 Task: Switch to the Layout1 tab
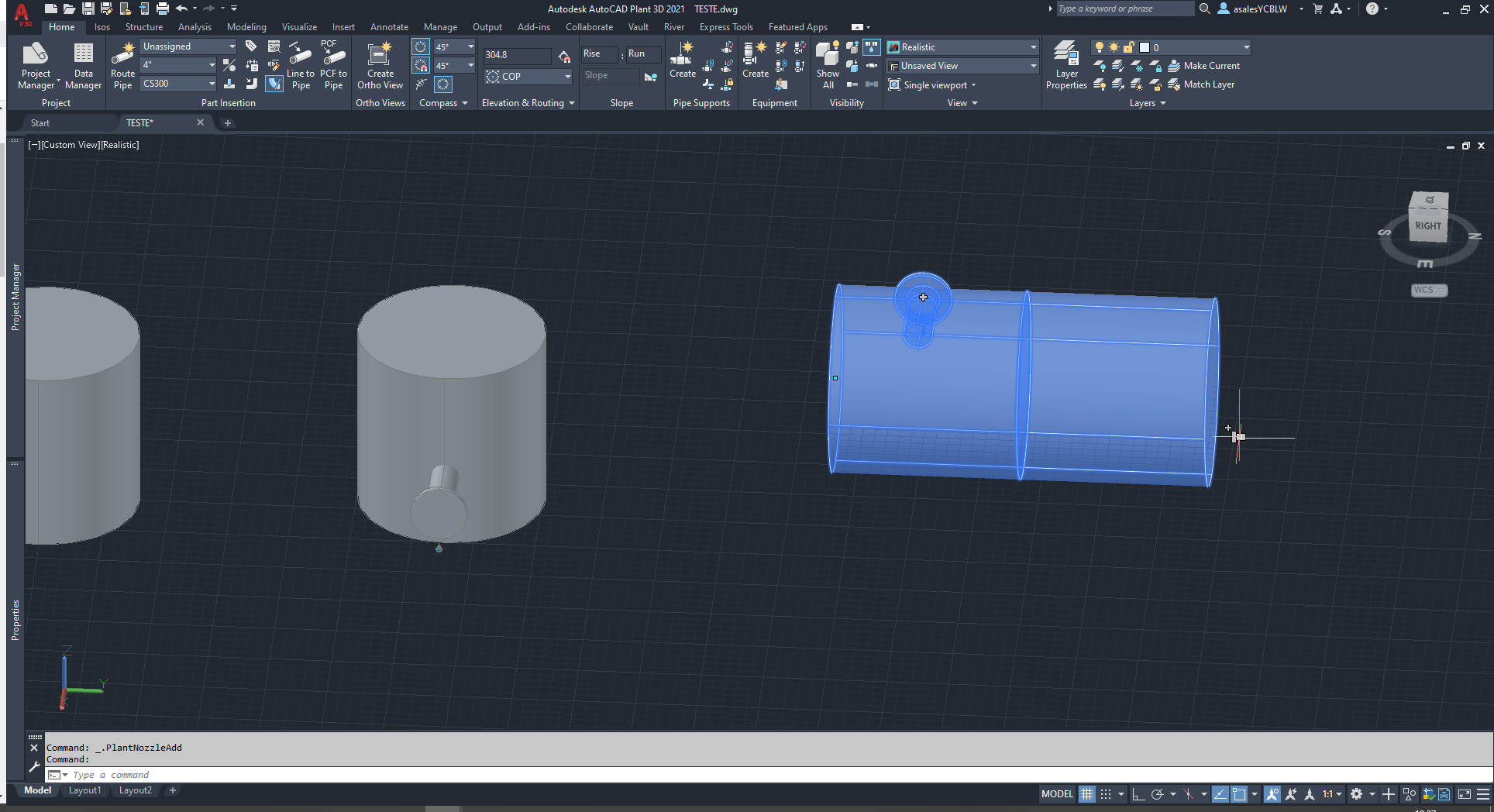point(84,790)
